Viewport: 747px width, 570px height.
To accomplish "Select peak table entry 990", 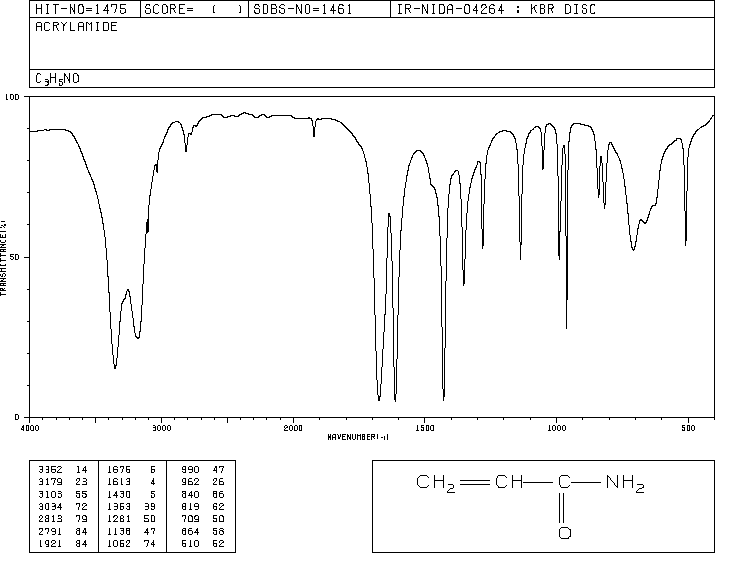I will click(190, 469).
